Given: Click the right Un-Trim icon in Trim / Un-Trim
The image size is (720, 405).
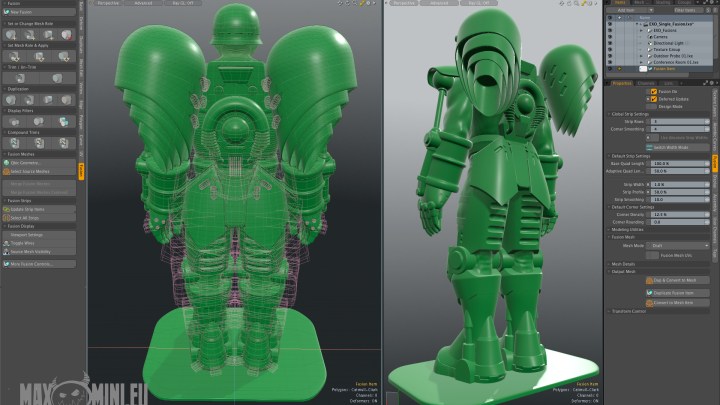Looking at the screenshot, I should 57,78.
